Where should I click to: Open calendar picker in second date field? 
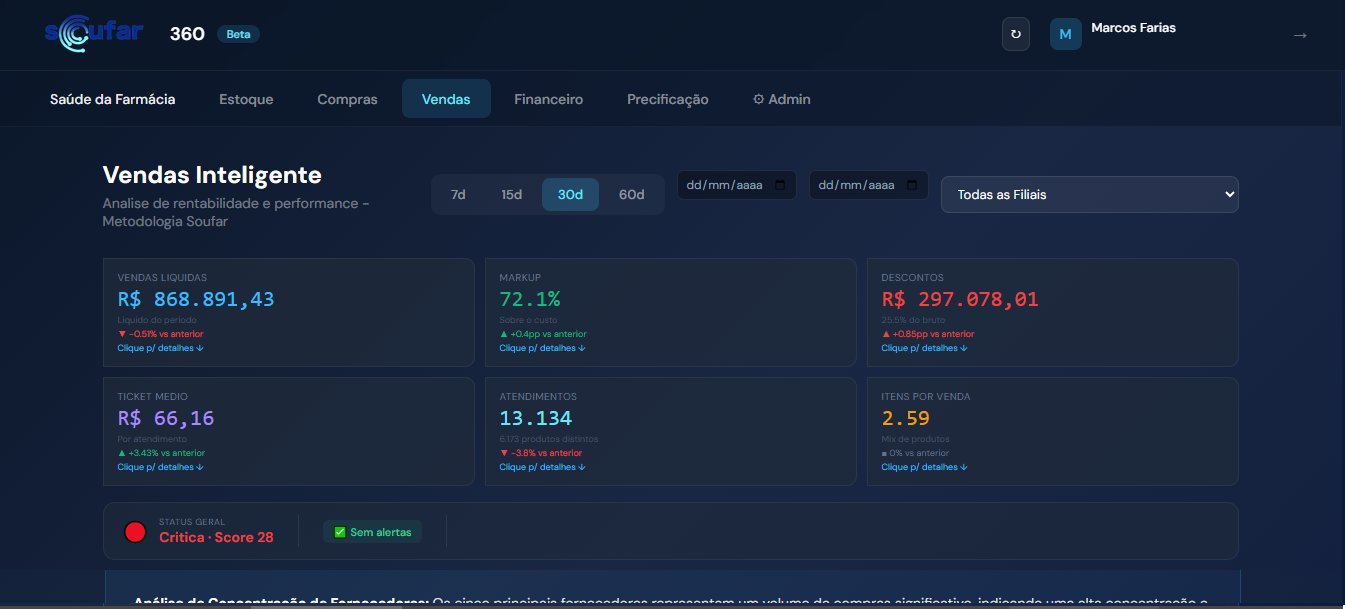912,186
